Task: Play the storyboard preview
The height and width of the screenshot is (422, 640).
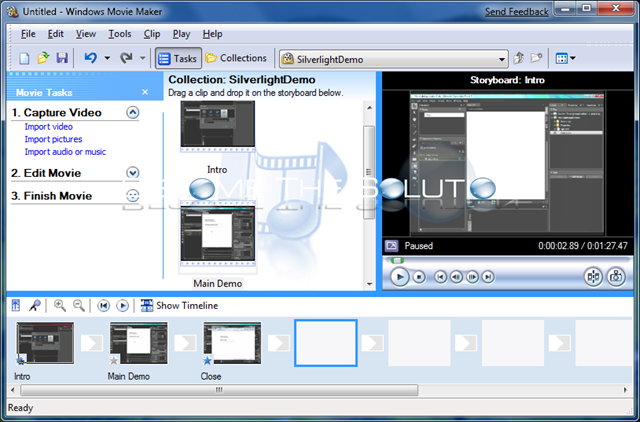Action: coord(400,277)
